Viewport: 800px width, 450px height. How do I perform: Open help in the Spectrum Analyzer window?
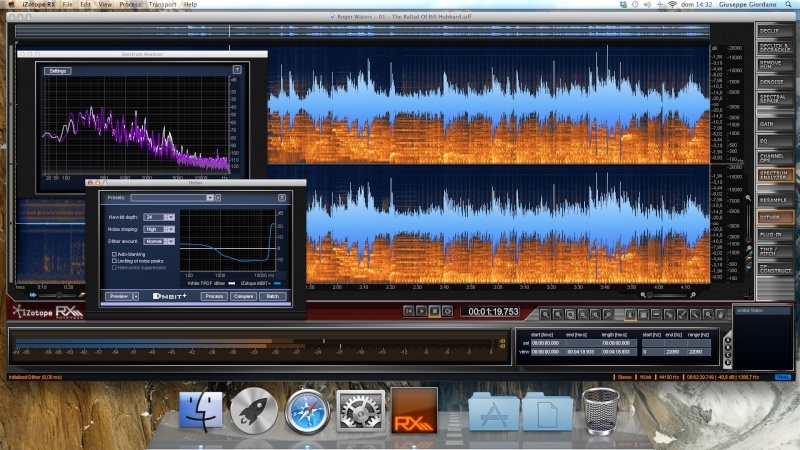(x=237, y=69)
